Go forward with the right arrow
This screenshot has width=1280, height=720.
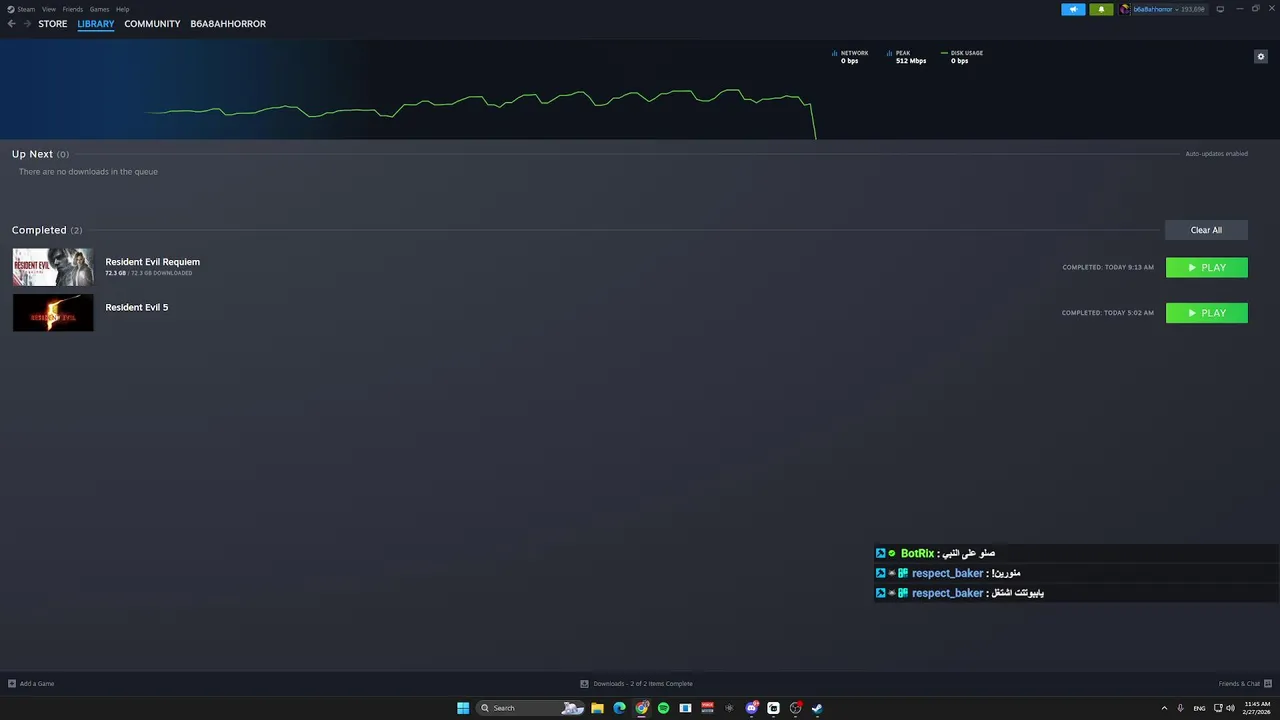27,24
